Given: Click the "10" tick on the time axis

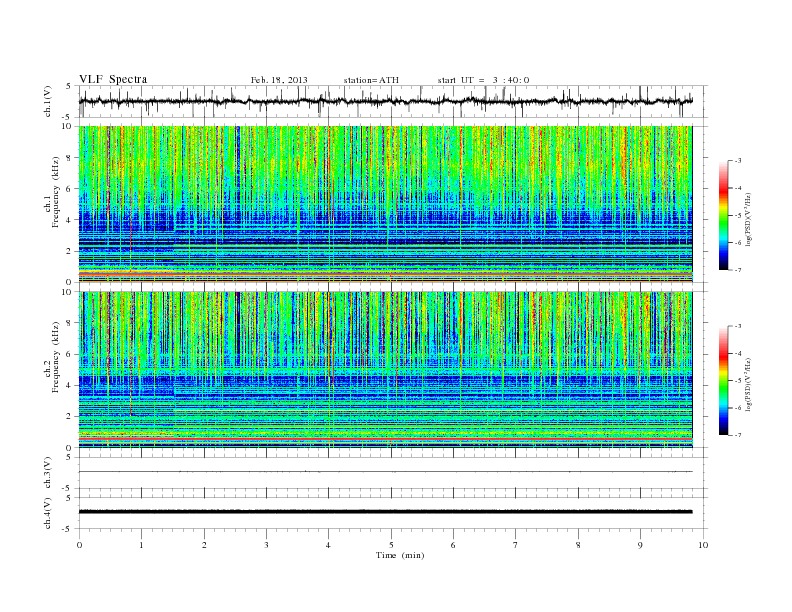Looking at the screenshot, I should point(703,545).
